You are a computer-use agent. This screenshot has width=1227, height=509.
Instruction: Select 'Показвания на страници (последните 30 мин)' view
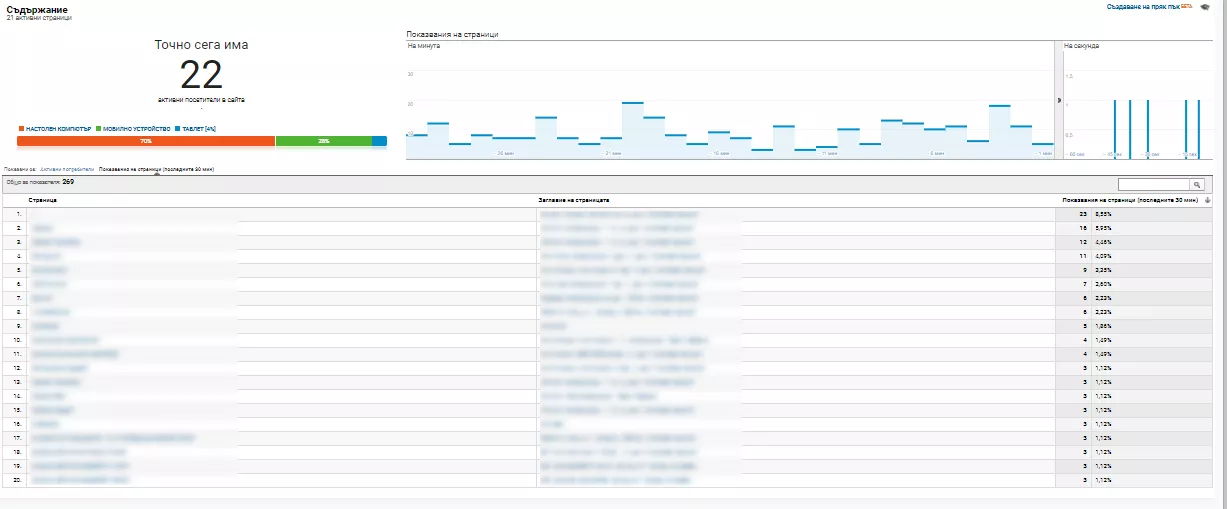coord(156,169)
